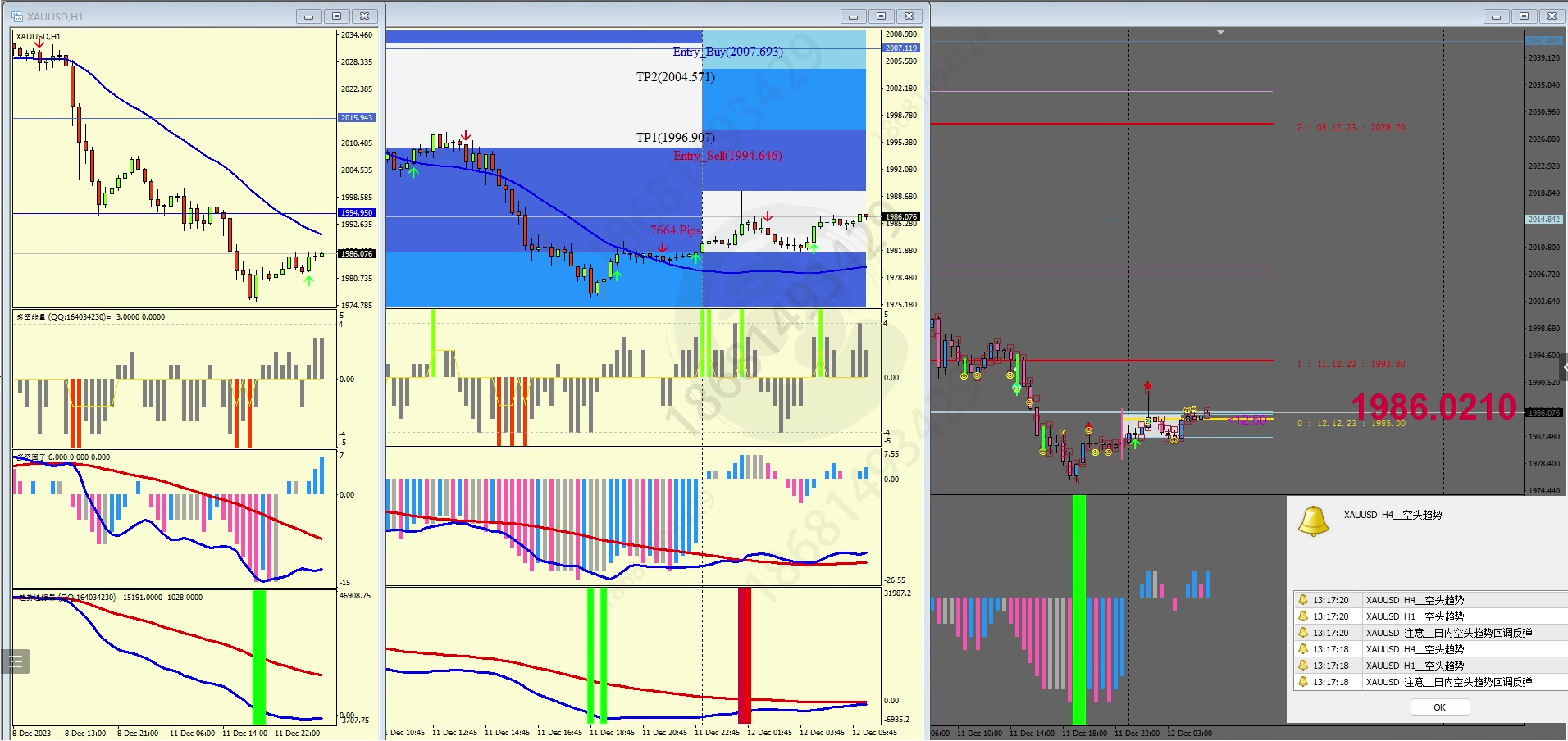1568x741 pixels.
Task: Confirm the alert with the OK button
Action: point(1439,707)
